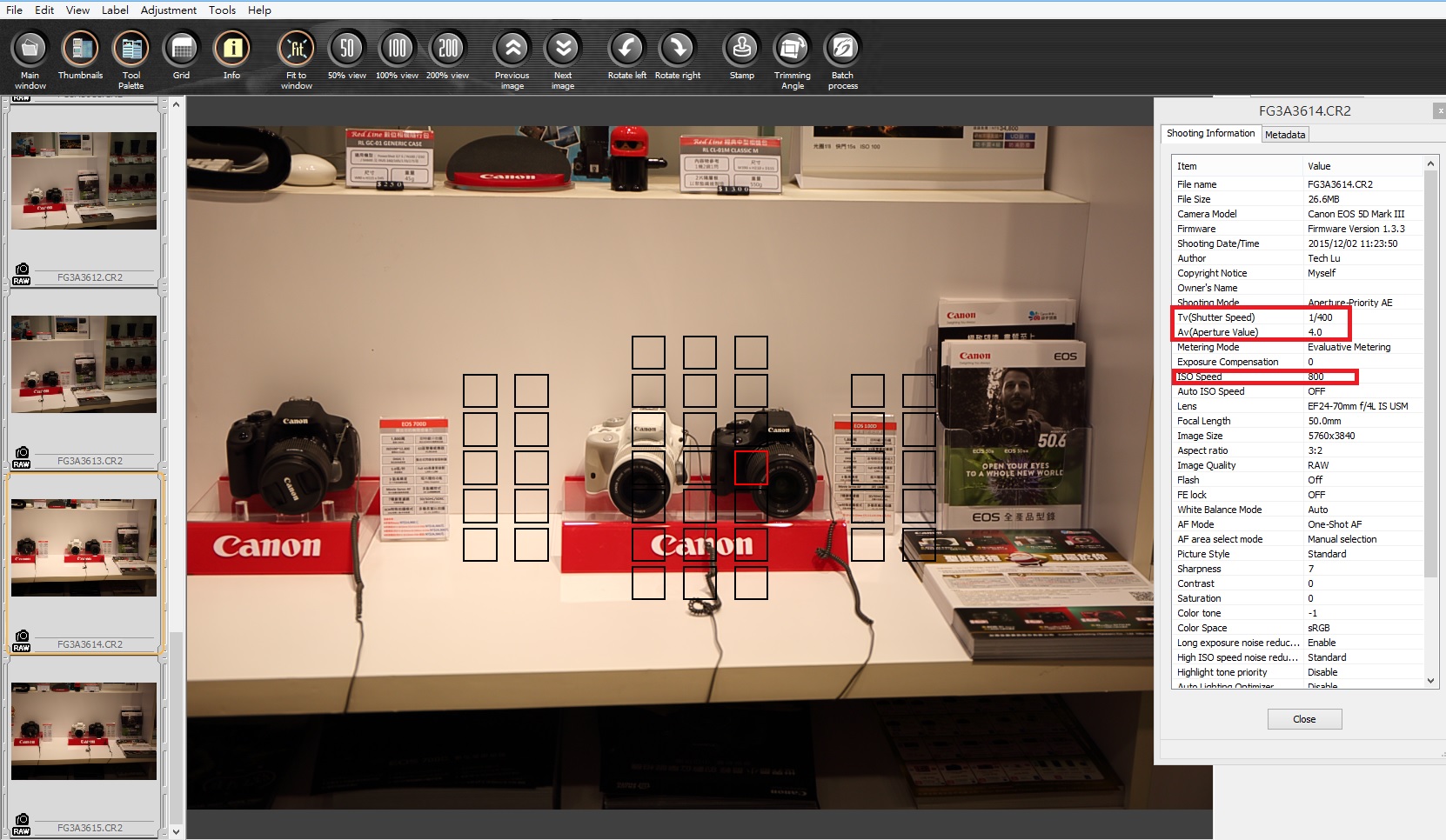Click the RAW badge beside FG3A3614.CR2
The image size is (1446, 840).
(x=22, y=648)
